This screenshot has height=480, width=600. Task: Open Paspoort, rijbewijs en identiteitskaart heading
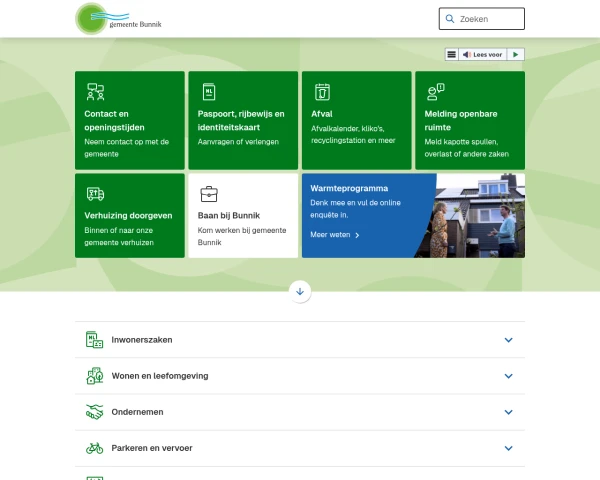241,121
